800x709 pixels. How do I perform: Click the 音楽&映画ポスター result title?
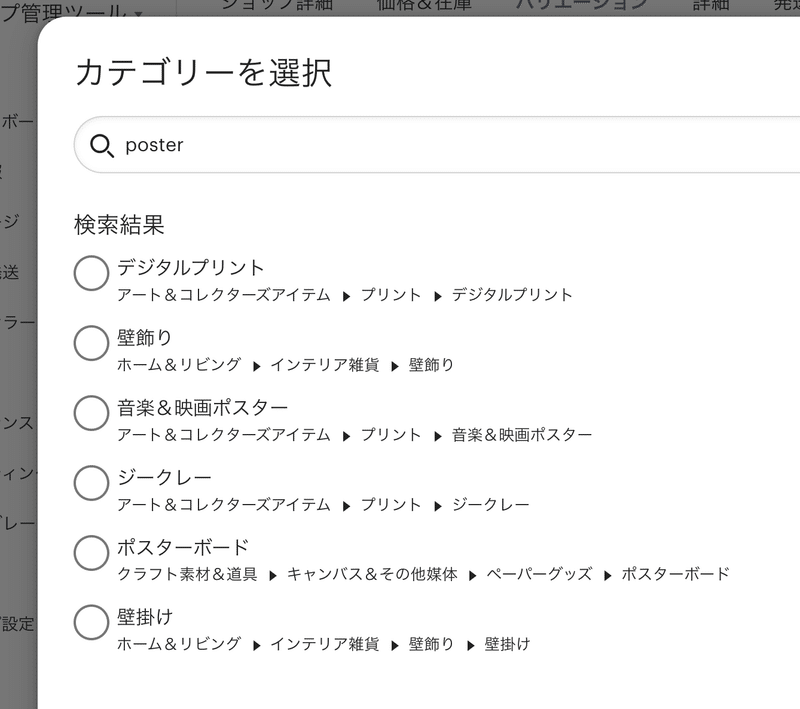point(203,407)
